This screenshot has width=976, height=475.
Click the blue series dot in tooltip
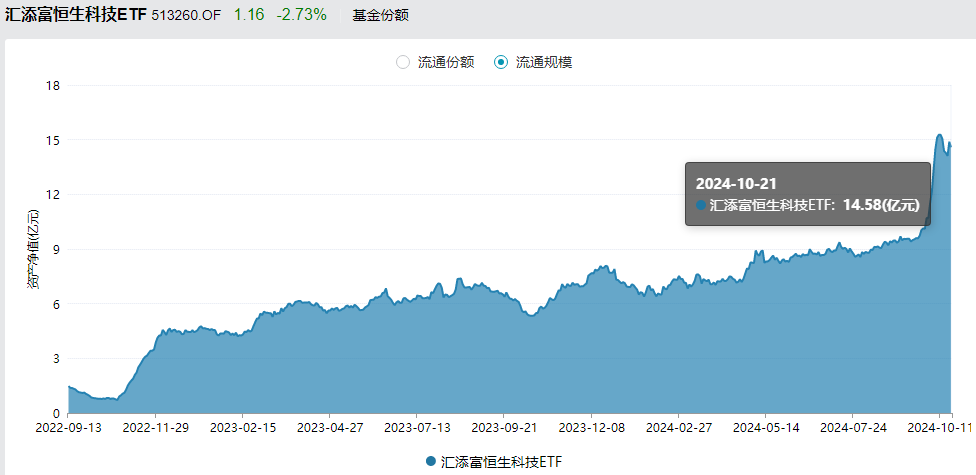(701, 206)
